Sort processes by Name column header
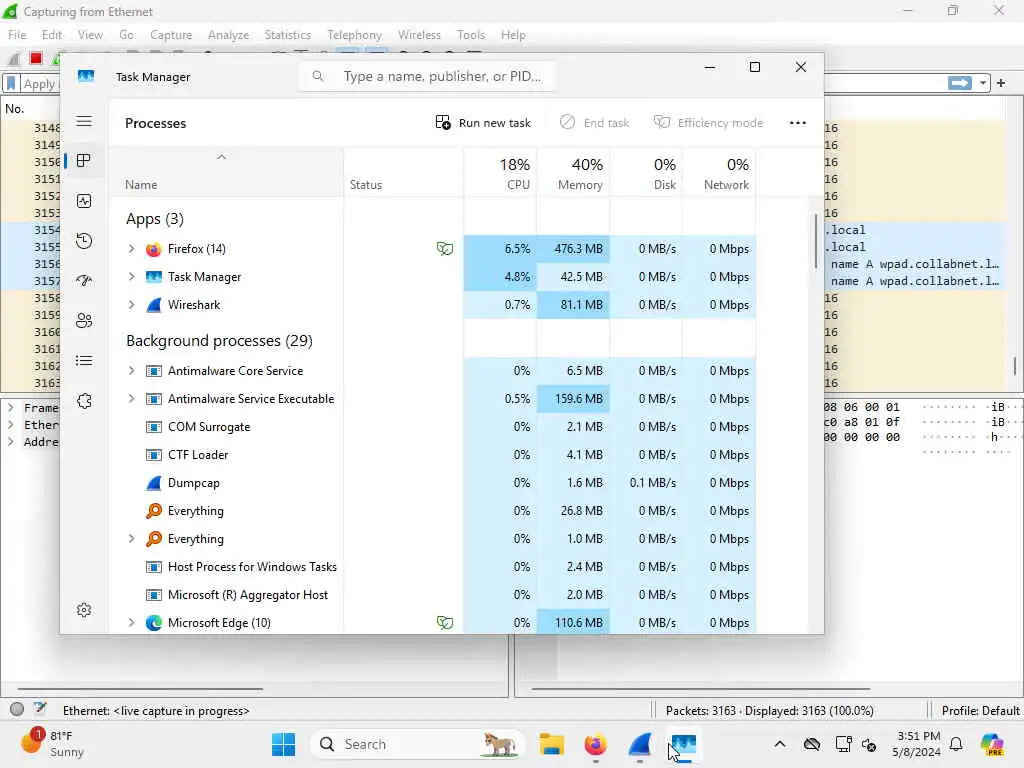Screen dimensions: 1024x768 point(226,173)
